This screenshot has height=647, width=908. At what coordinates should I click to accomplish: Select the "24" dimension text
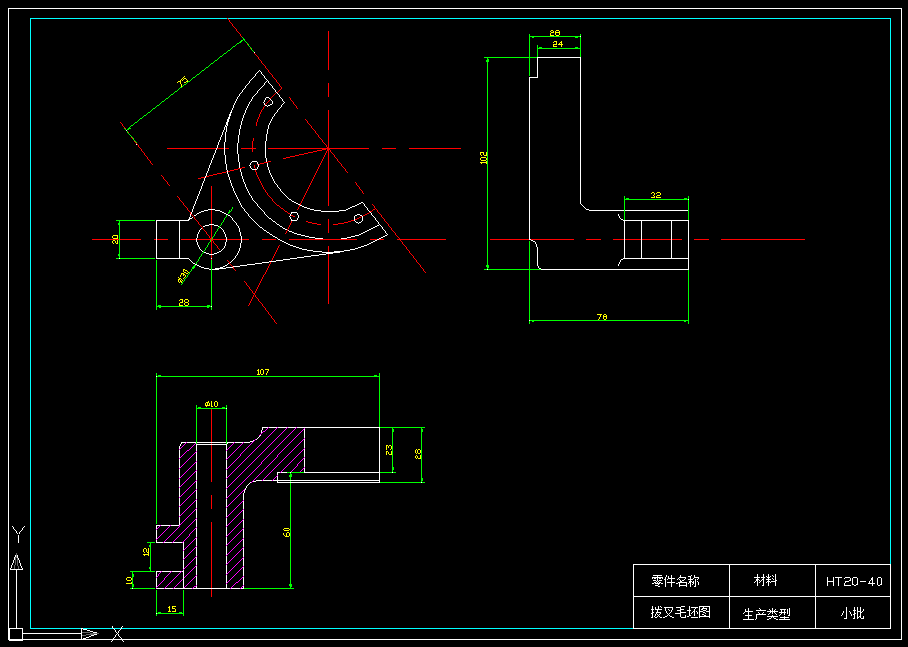[x=558, y=44]
